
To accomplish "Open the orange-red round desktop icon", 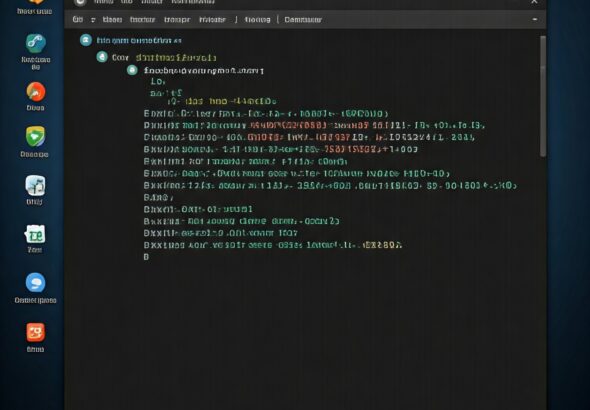I will (36, 92).
